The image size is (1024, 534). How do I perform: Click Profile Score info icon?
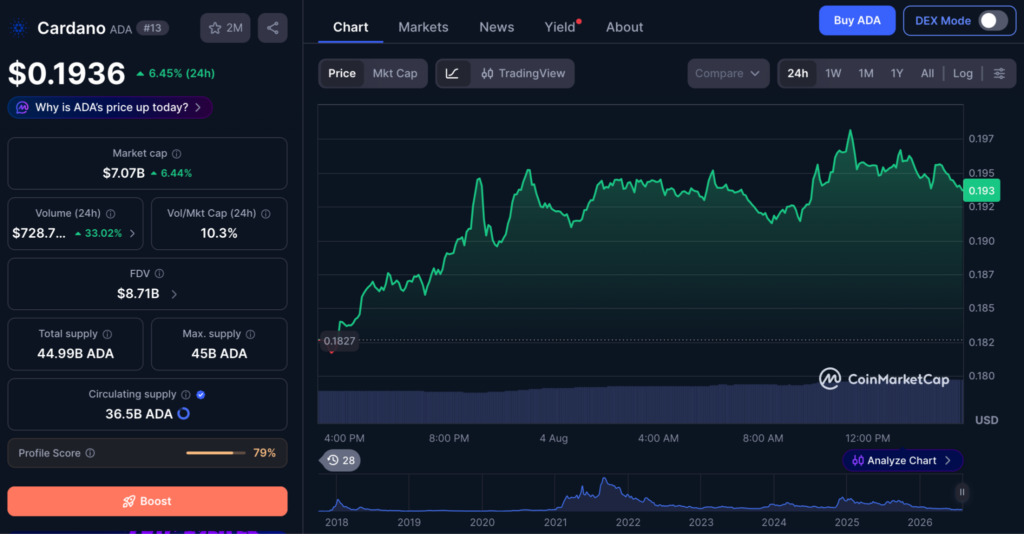[90, 453]
